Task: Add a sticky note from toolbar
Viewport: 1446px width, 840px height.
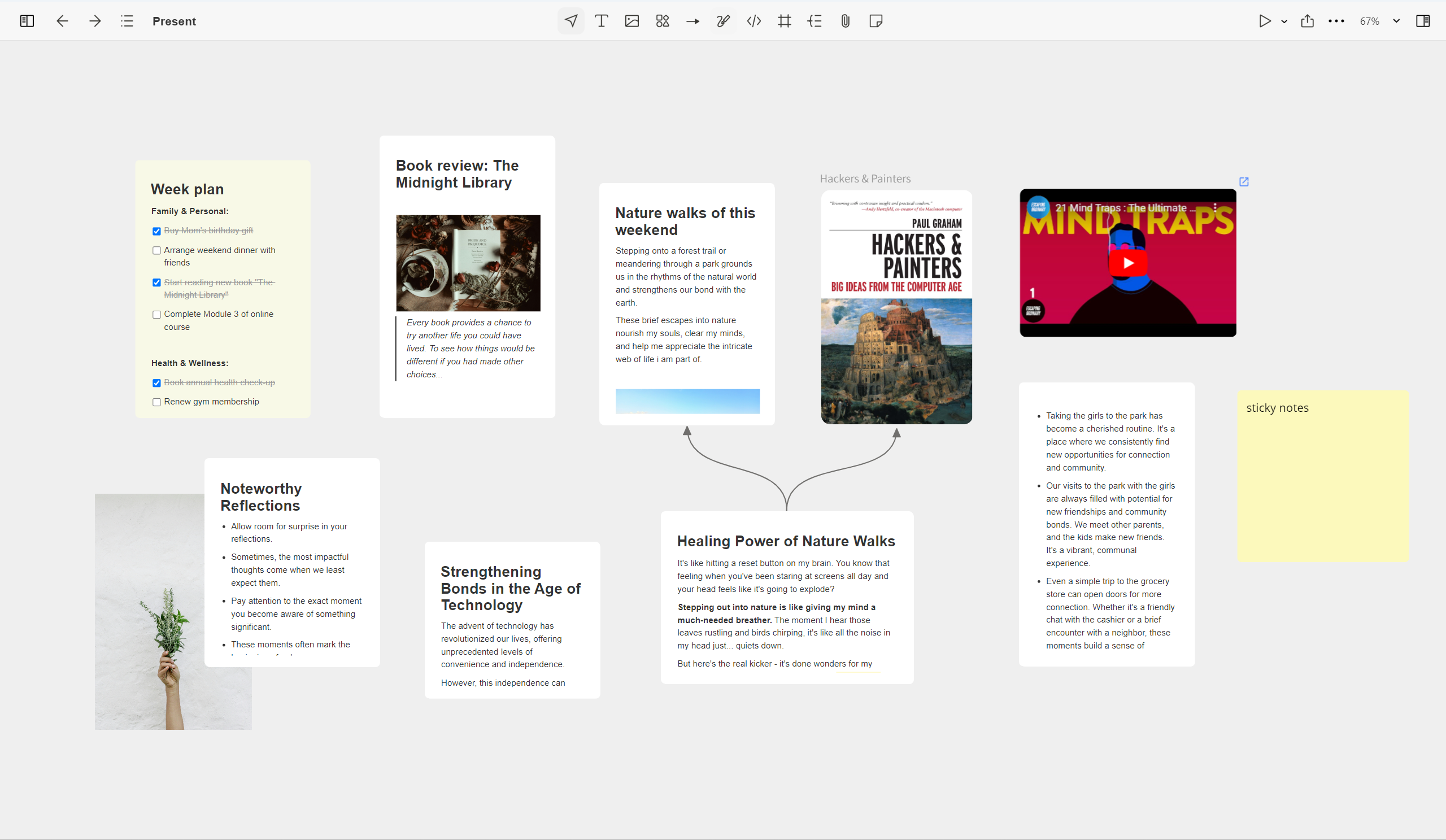Action: pyautogui.click(x=876, y=21)
